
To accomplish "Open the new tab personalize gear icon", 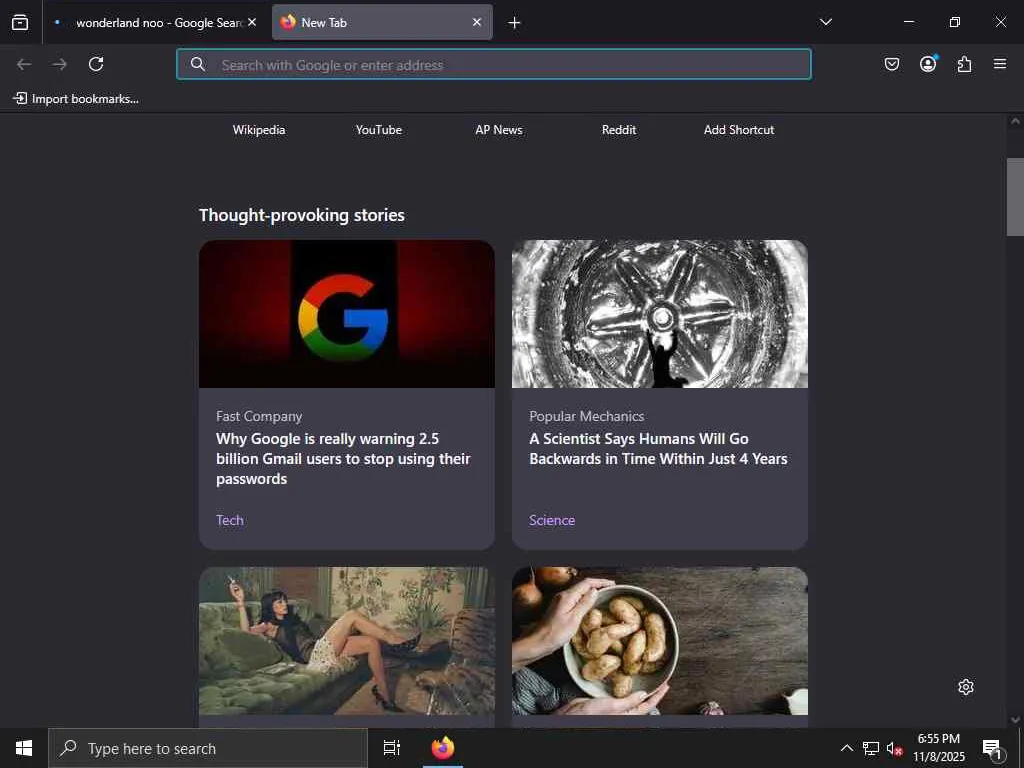I will [x=966, y=687].
